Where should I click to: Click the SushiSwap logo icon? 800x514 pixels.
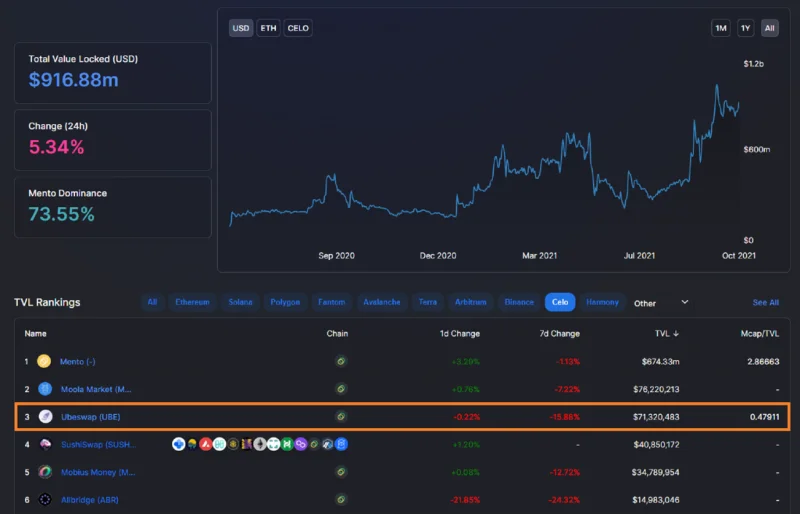[x=45, y=444]
